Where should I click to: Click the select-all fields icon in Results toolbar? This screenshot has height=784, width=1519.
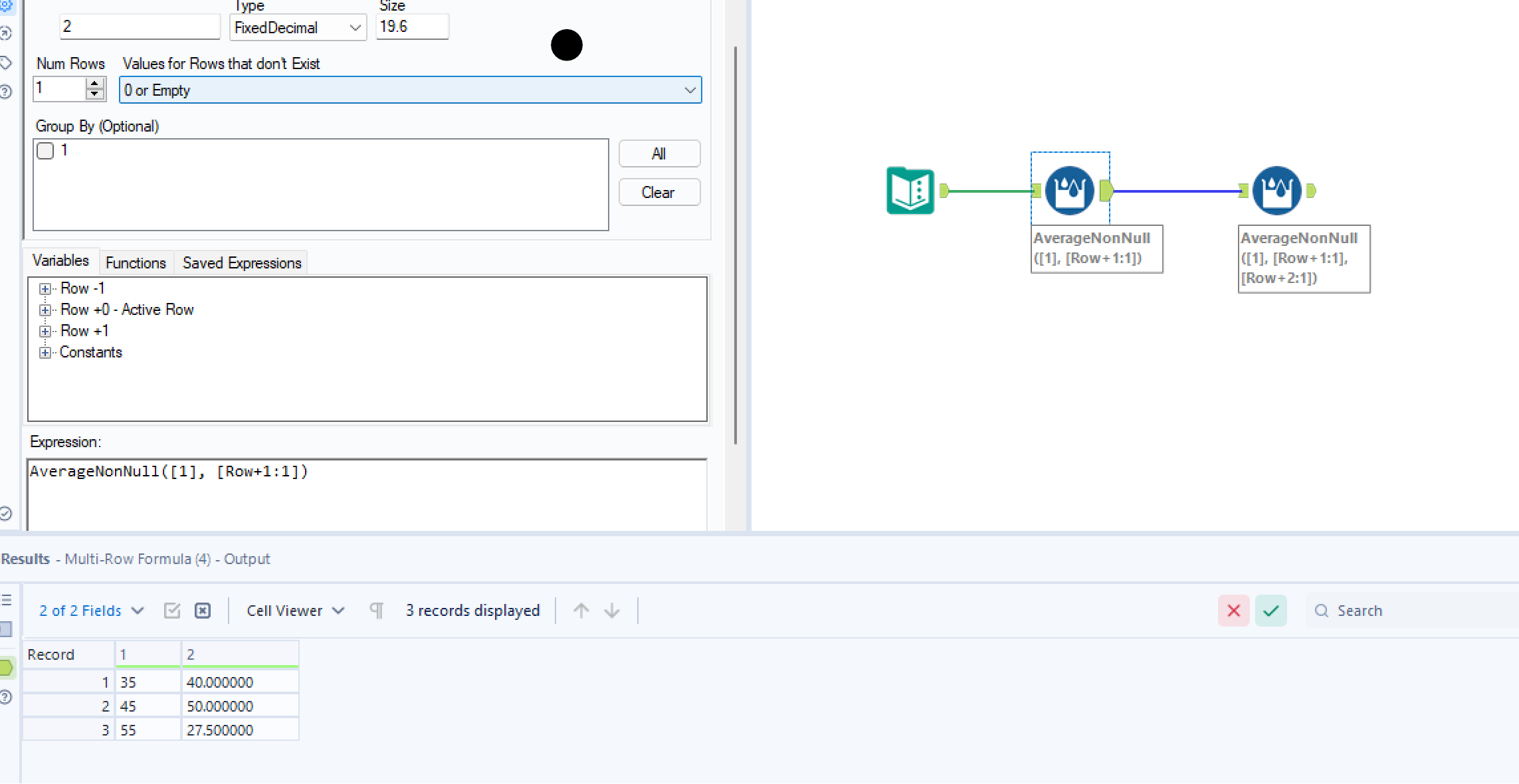click(172, 610)
